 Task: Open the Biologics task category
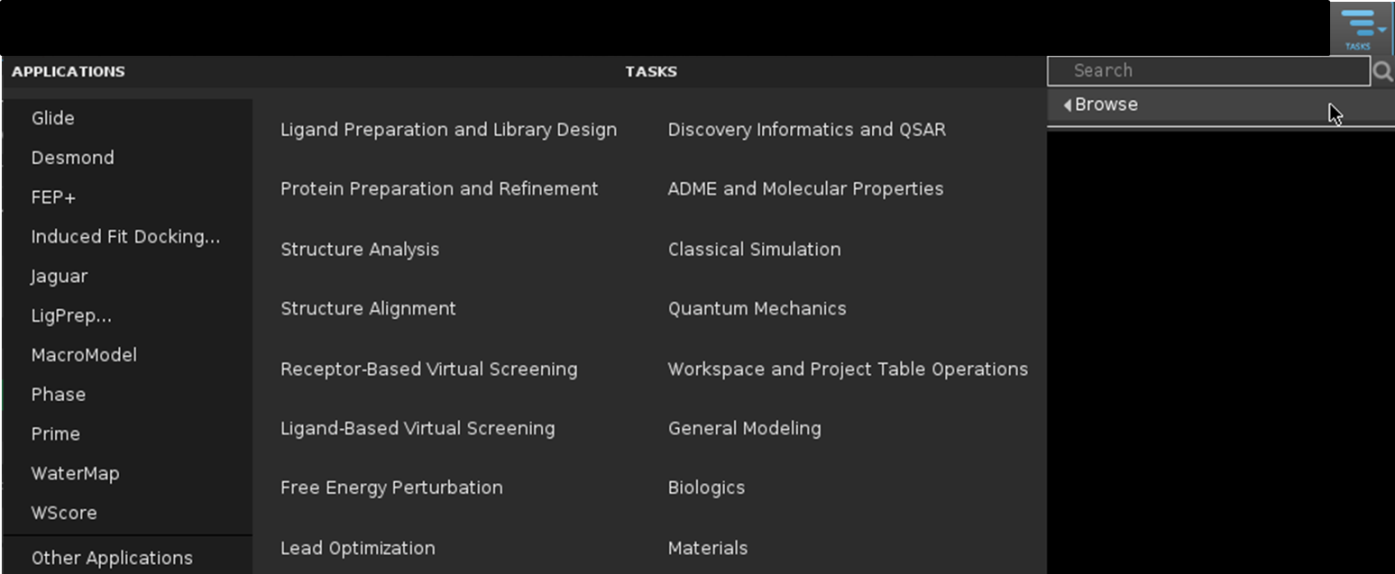point(706,488)
